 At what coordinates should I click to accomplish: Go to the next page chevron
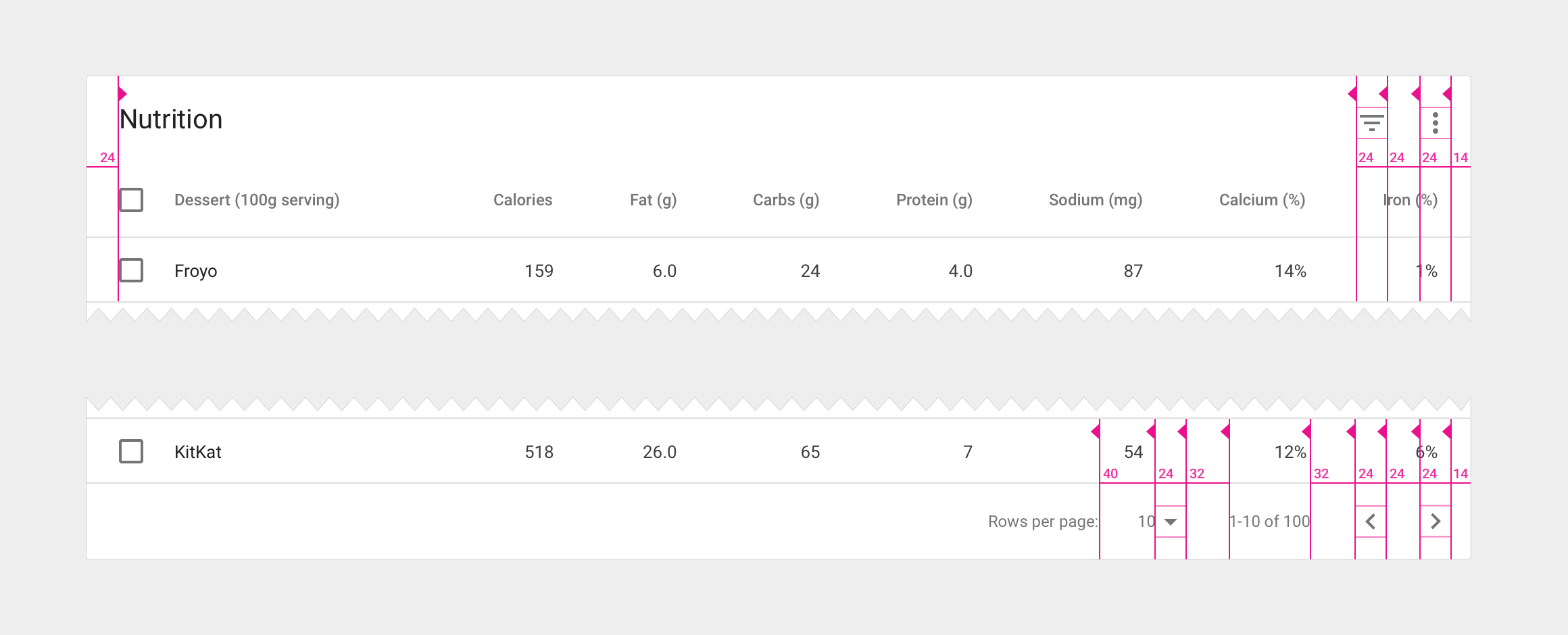pos(1436,522)
